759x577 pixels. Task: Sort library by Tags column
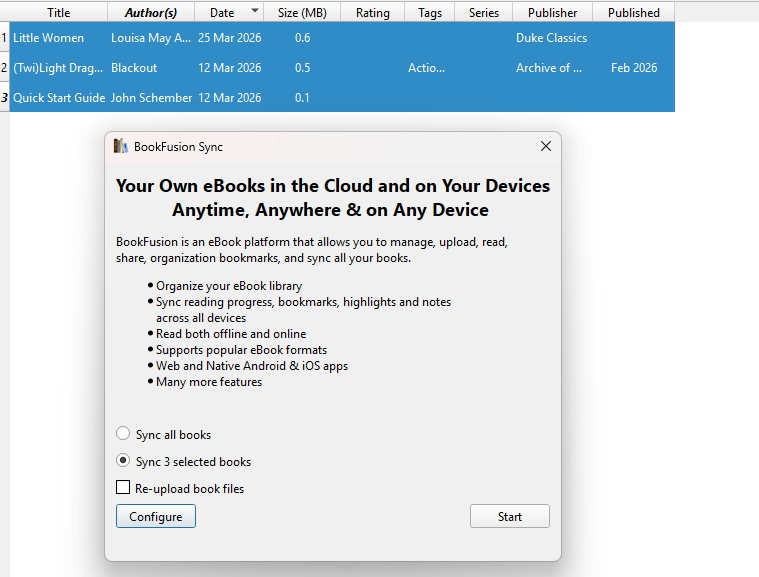(430, 13)
